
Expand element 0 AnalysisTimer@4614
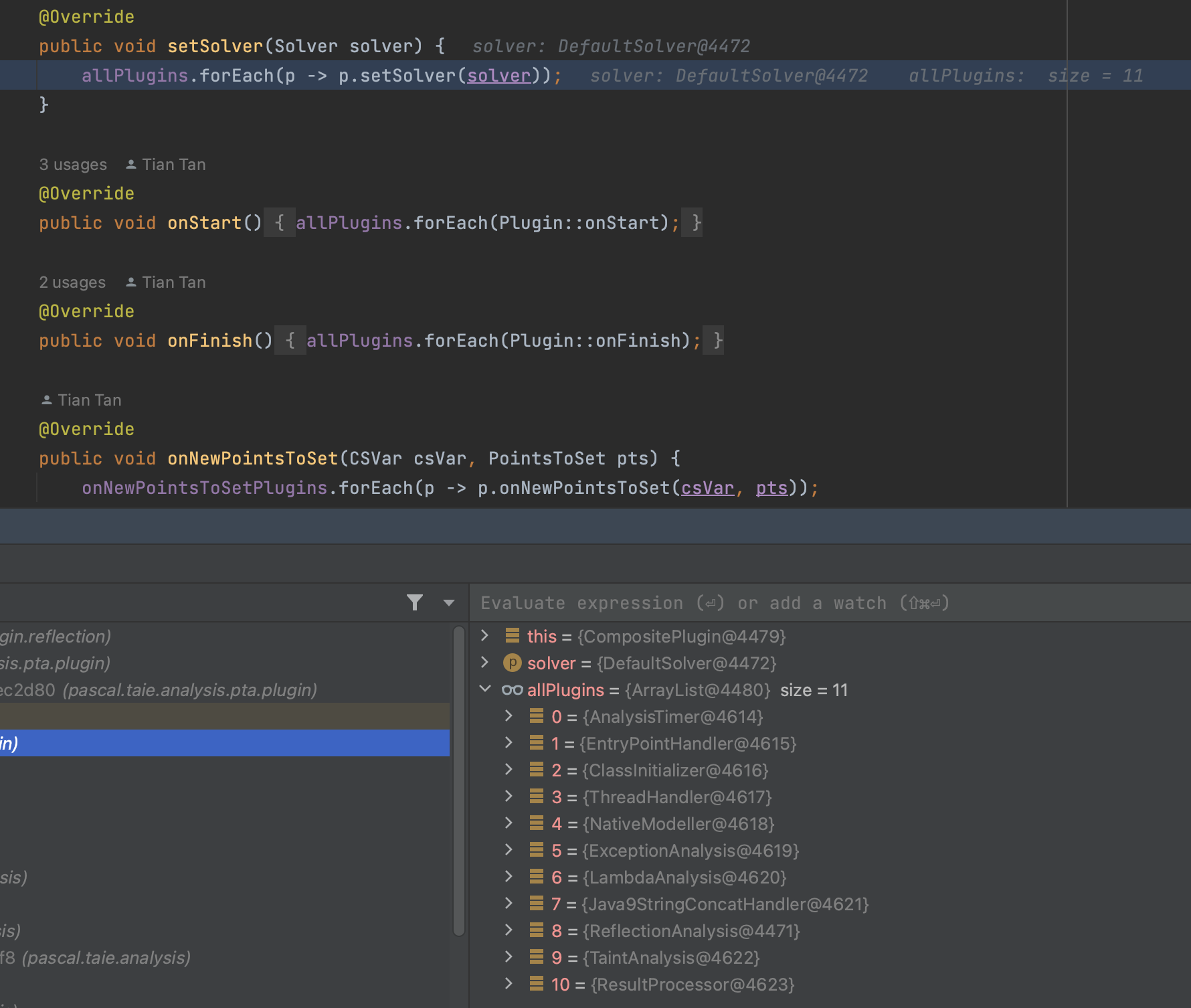[x=509, y=716]
